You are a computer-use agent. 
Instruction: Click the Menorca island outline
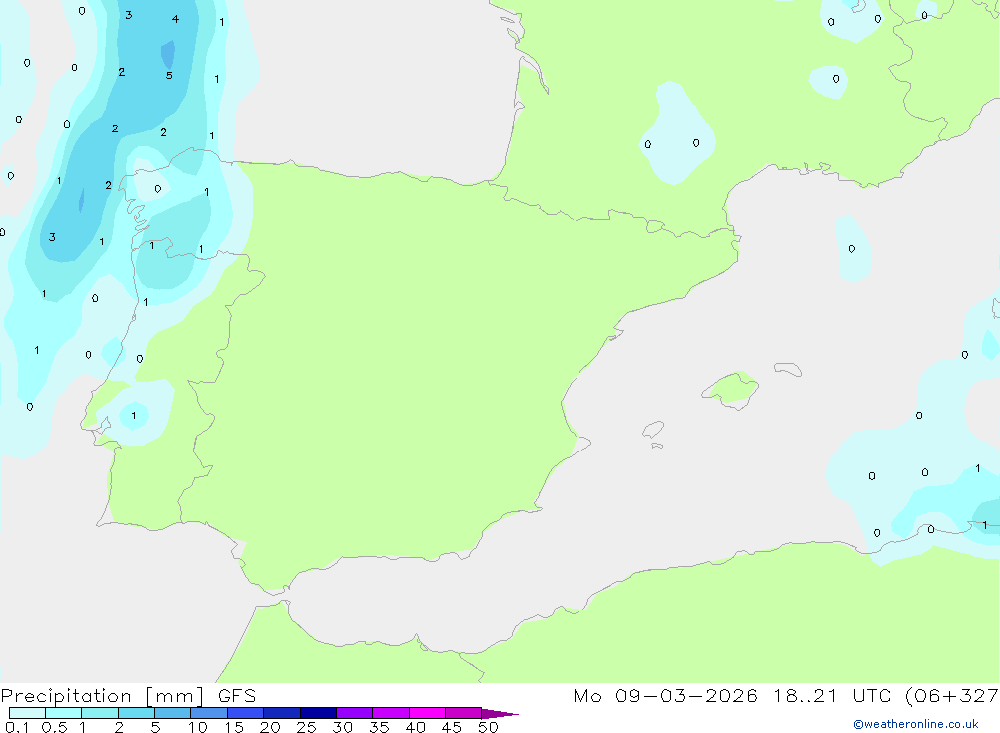click(x=788, y=369)
